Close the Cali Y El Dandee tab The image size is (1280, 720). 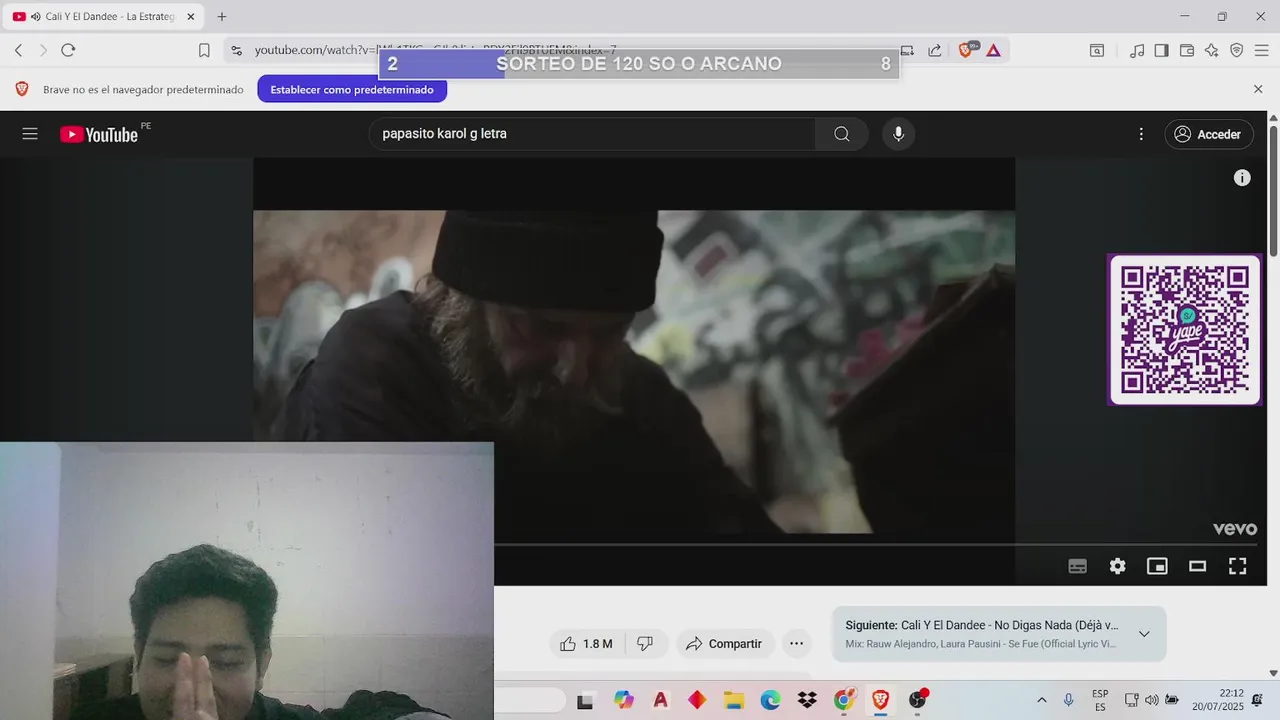point(190,16)
